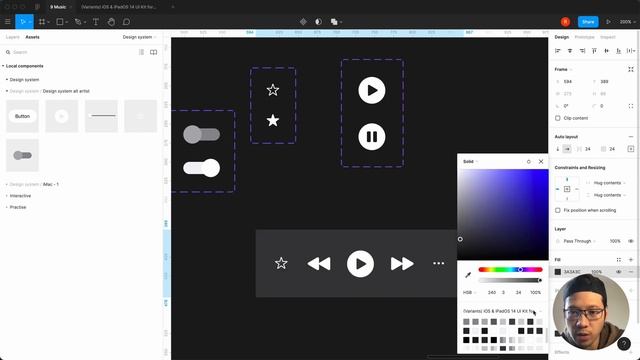The image size is (640, 360).
Task: Enable Fix position when scrolling
Action: tap(558, 210)
